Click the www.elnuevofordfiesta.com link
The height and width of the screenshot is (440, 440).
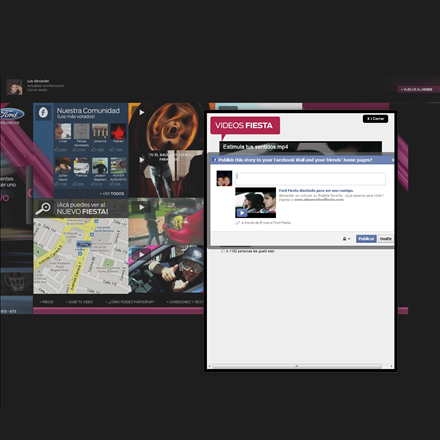pyautogui.click(x=319, y=200)
